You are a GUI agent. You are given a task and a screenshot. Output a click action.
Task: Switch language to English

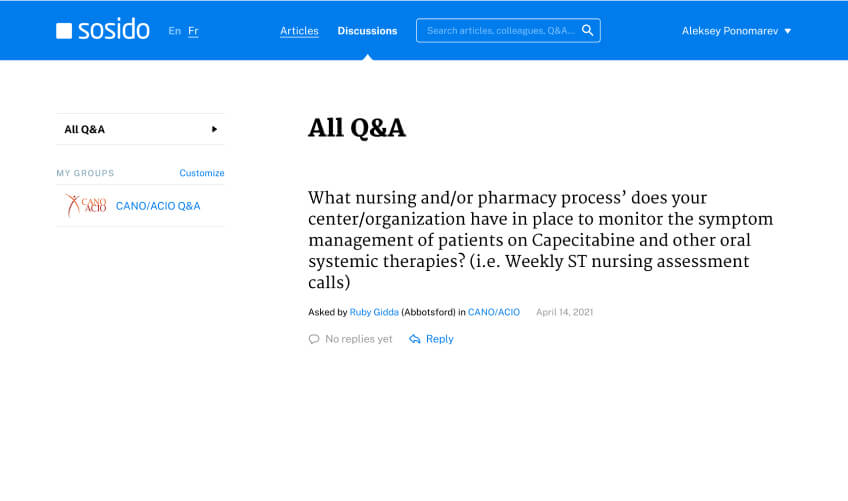coord(175,31)
